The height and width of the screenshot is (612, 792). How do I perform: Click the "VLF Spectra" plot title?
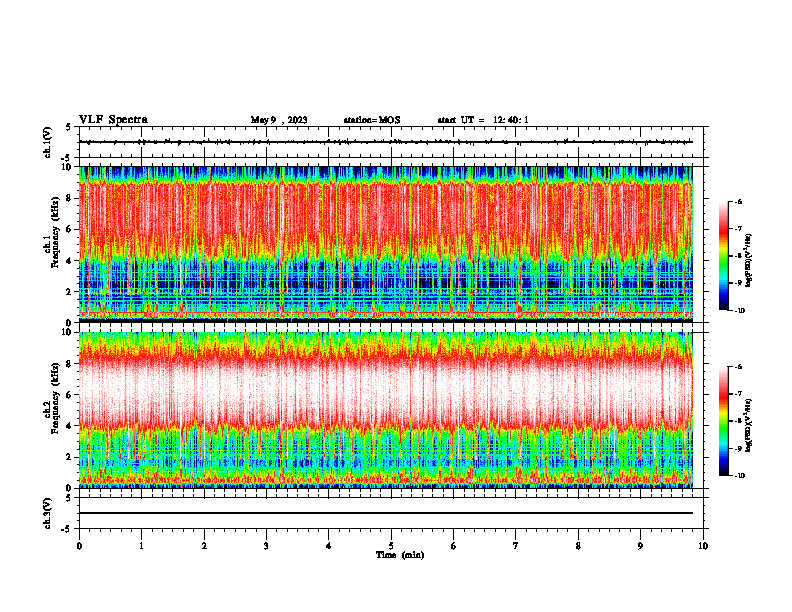coord(113,120)
